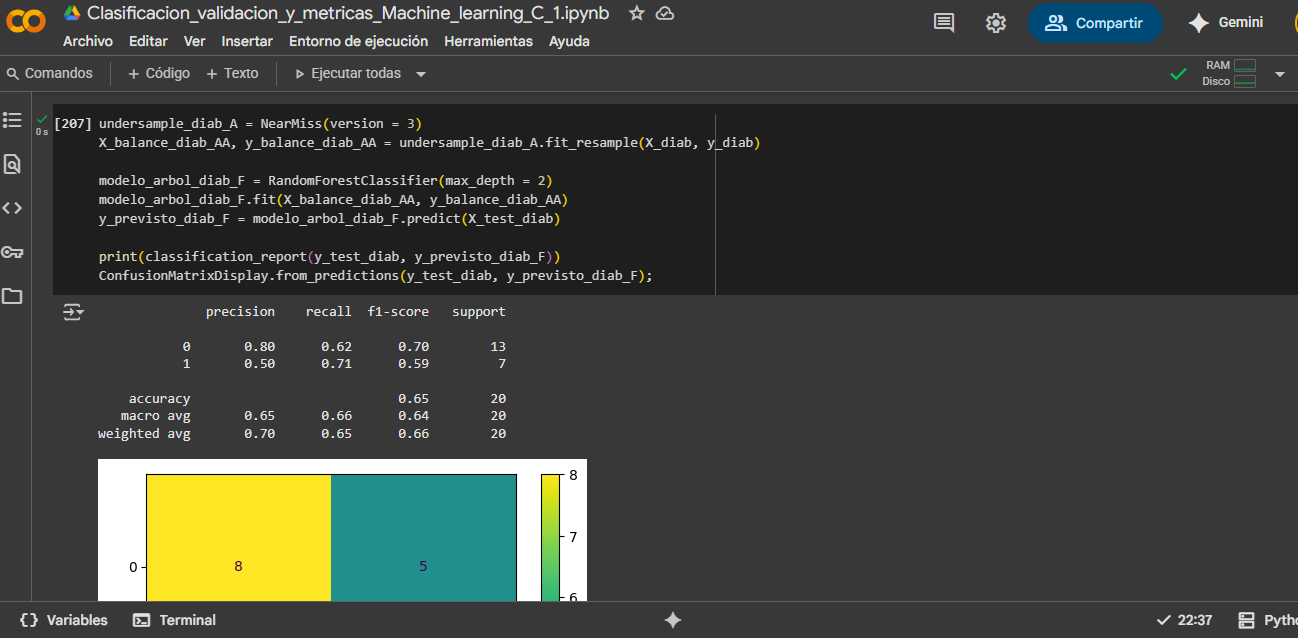Open the code snippets sidebar icon
Viewport: 1298px width, 638px height.
(x=12, y=208)
